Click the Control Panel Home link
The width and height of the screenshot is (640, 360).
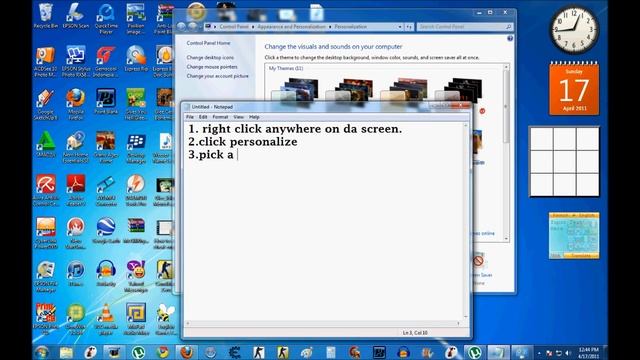click(x=208, y=43)
